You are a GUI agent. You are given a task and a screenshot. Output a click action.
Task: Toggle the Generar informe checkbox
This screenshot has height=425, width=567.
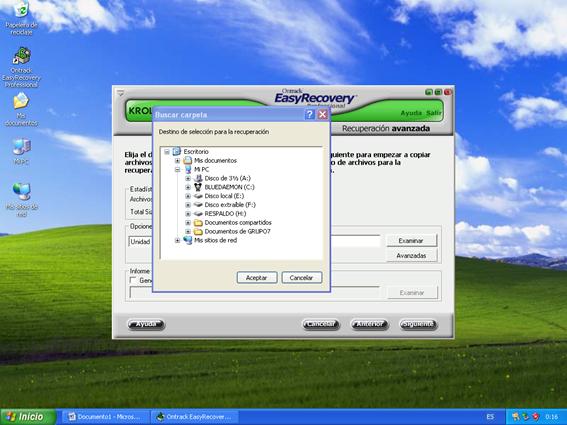coord(133,280)
